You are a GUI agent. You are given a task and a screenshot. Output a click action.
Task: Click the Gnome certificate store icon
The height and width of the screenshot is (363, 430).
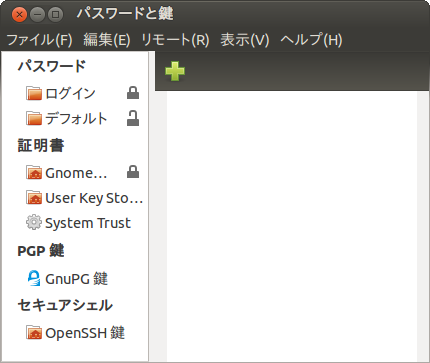tap(34, 173)
